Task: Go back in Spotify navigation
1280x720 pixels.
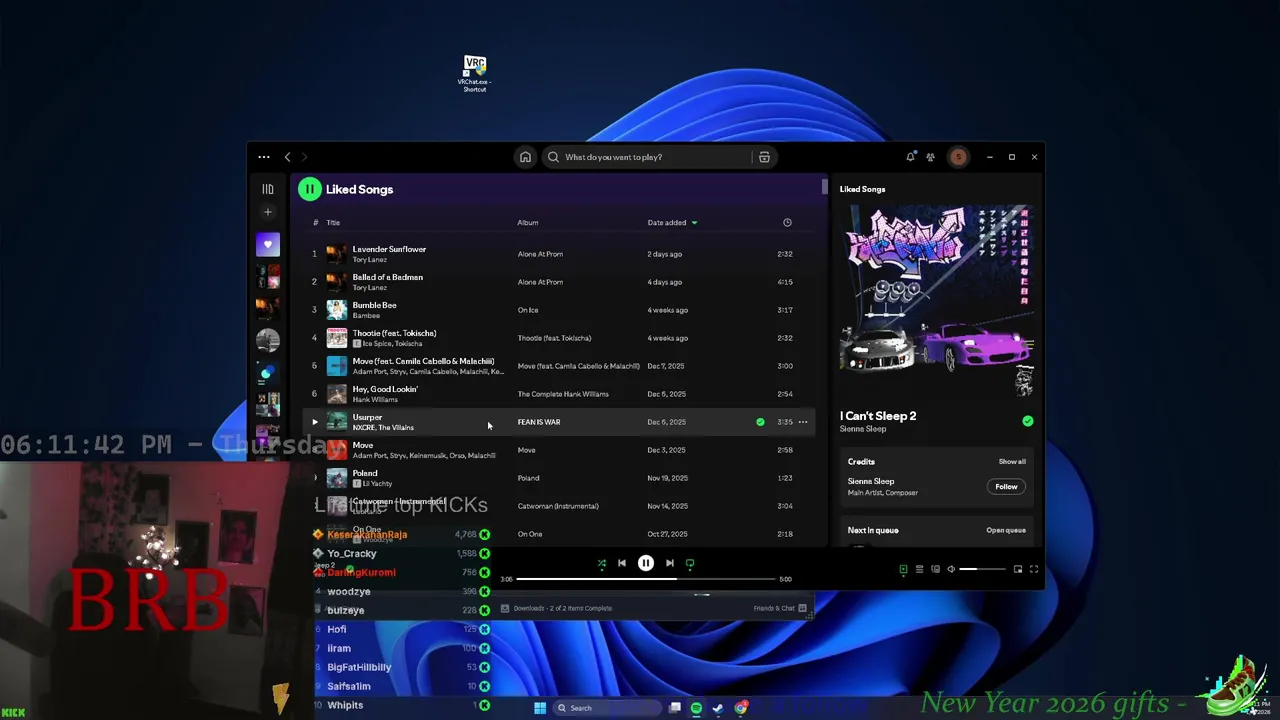Action: pyautogui.click(x=287, y=157)
